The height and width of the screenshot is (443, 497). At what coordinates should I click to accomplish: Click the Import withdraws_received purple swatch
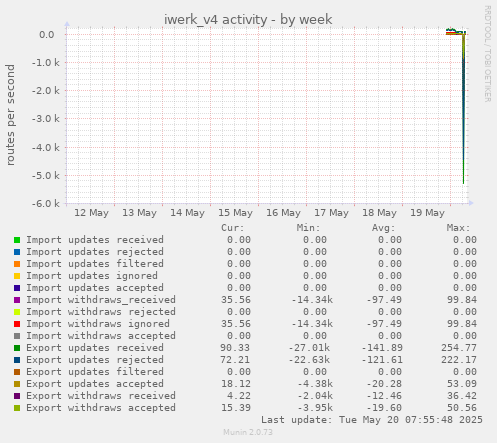click(x=17, y=300)
